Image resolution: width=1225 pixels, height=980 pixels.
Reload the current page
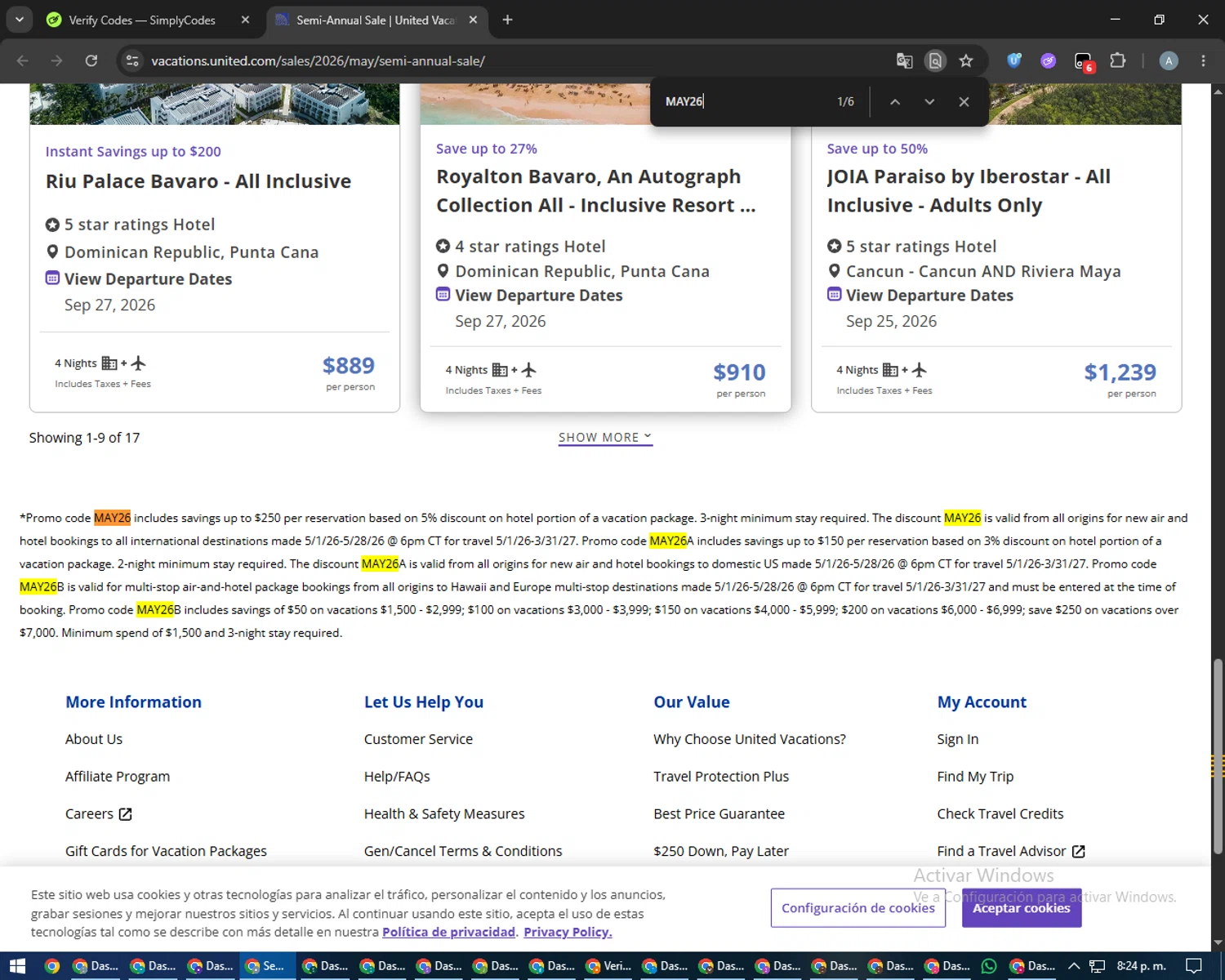(x=91, y=60)
